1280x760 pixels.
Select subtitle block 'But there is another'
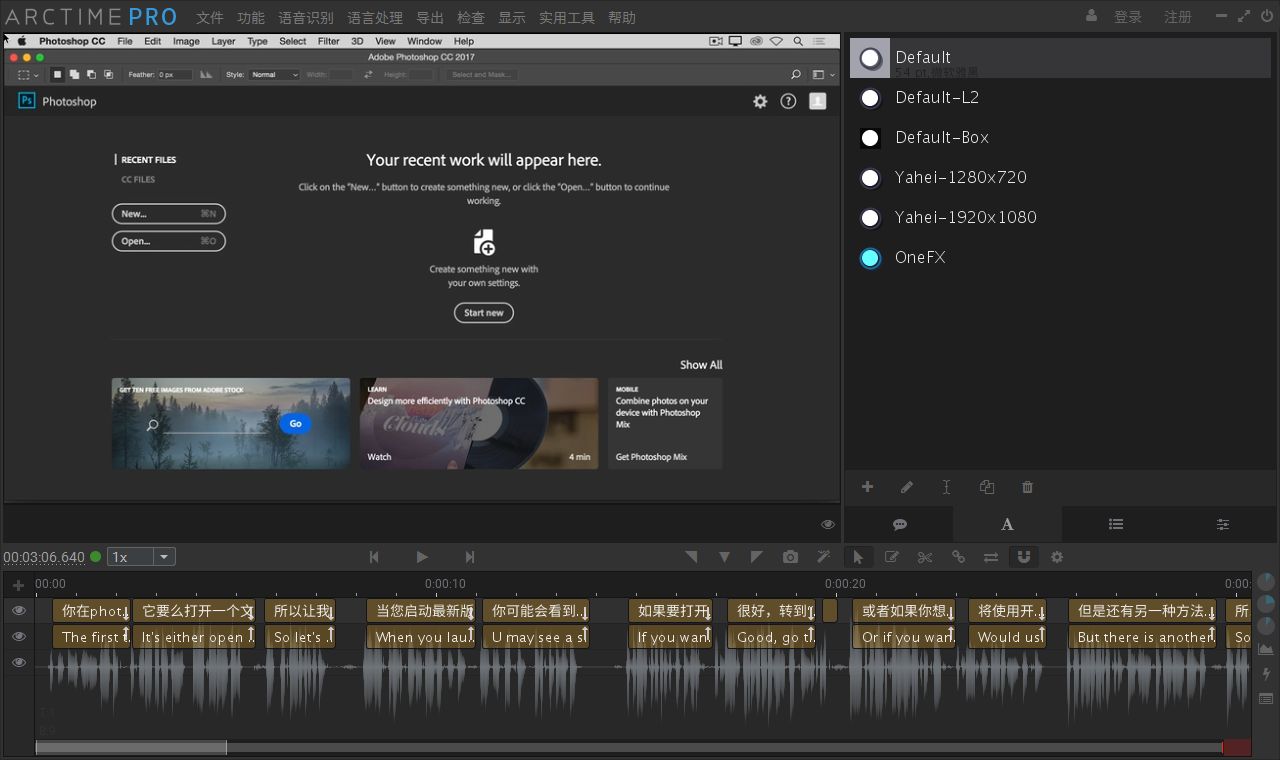[x=1142, y=637]
